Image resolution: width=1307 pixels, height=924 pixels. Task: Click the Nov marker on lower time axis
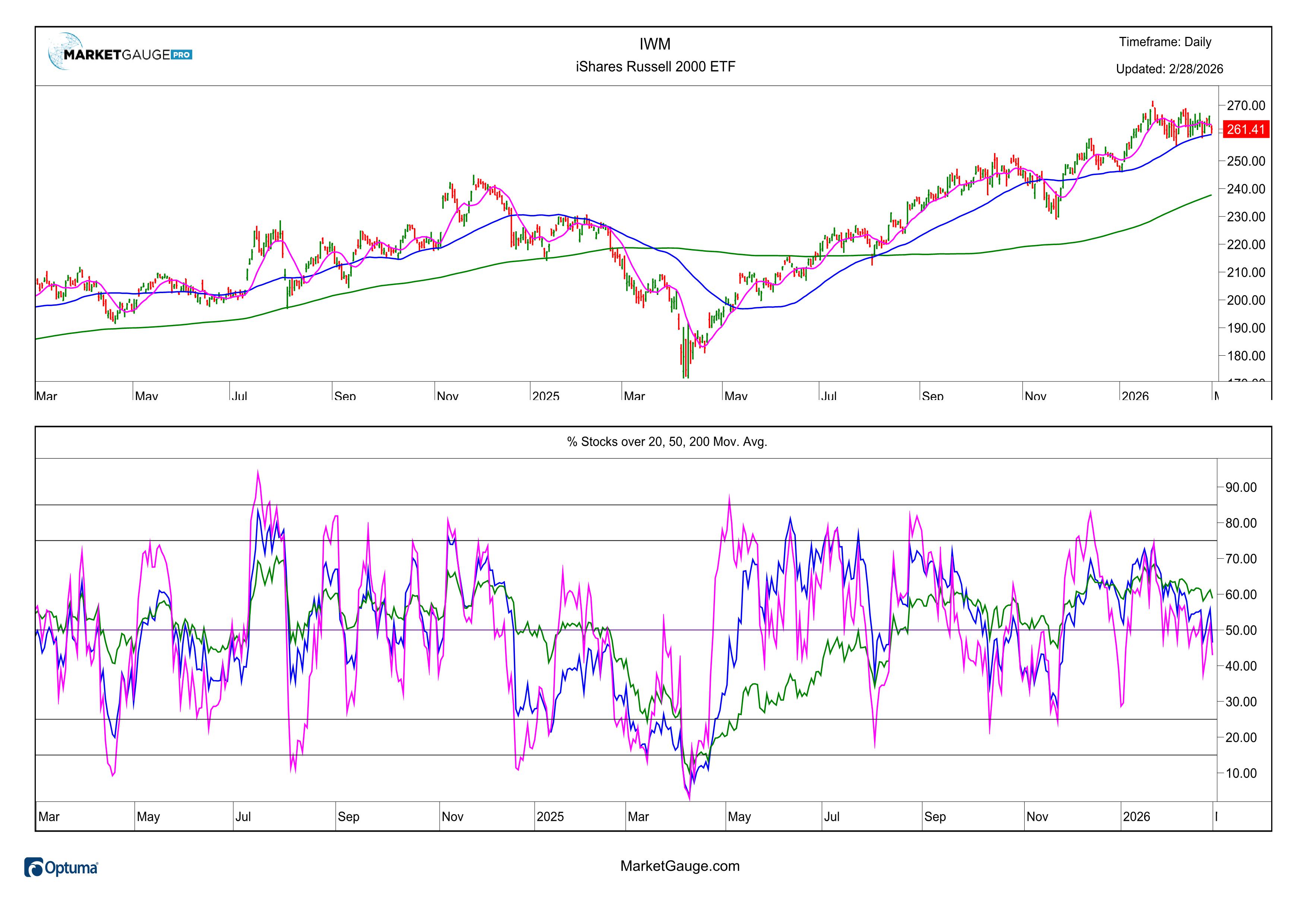click(x=452, y=816)
